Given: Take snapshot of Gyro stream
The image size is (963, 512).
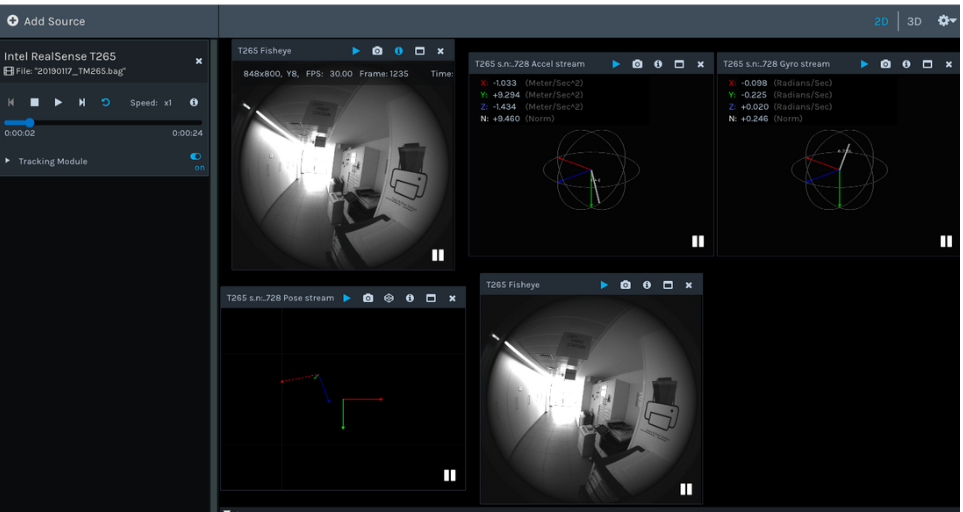Looking at the screenshot, I should (886, 64).
